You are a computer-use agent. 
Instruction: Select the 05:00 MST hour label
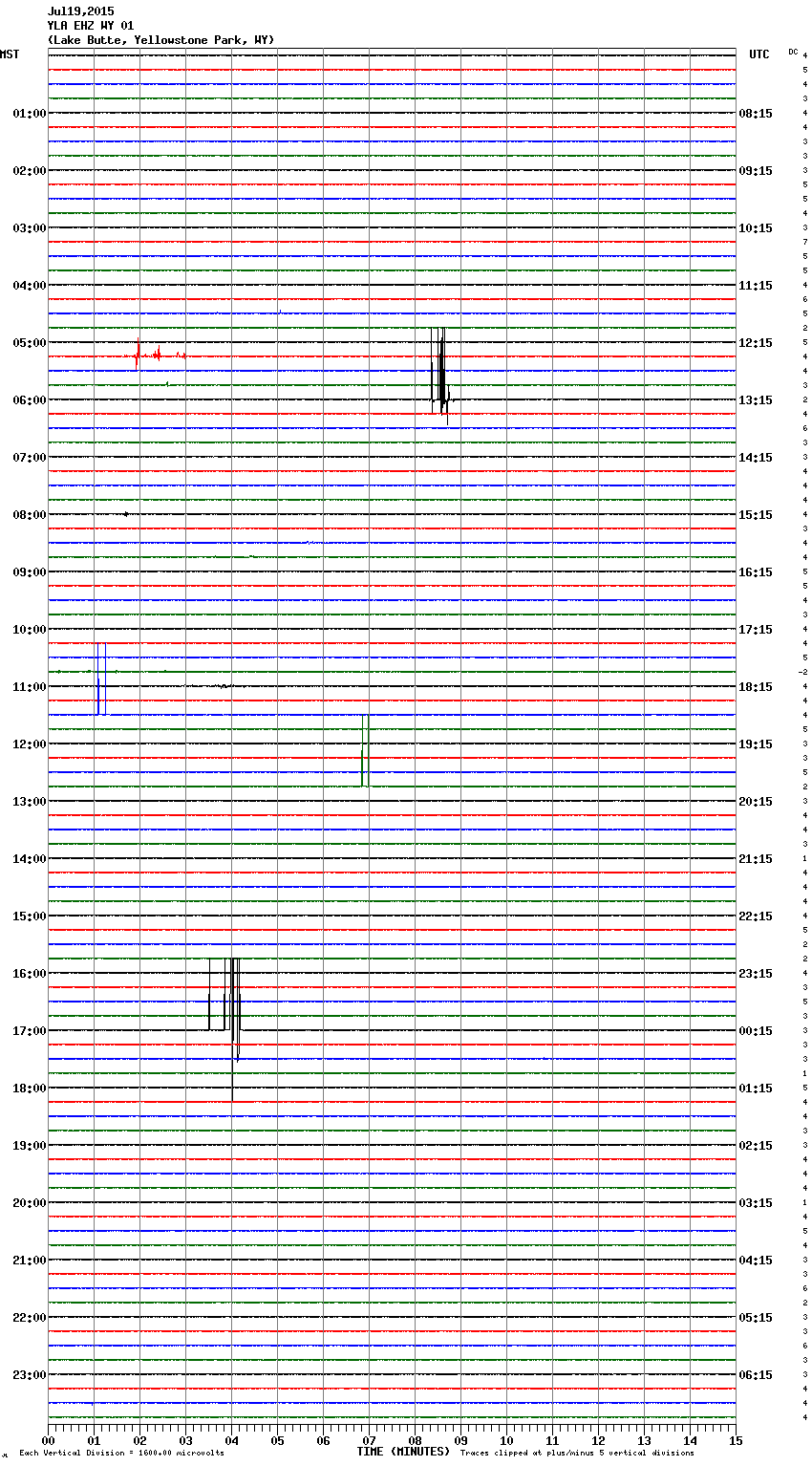coord(29,342)
